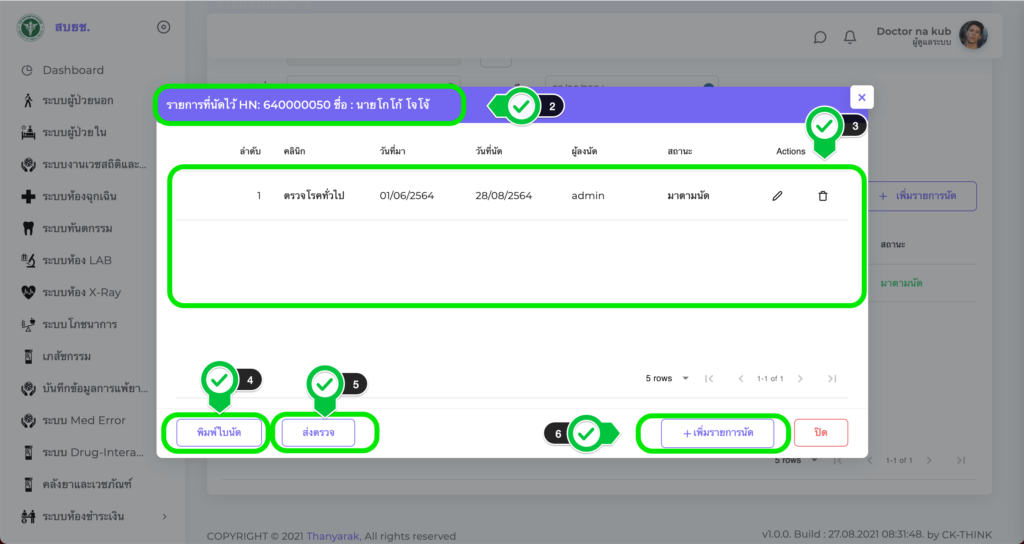The width and height of the screenshot is (1024, 544).
Task: Click the red ปิด button
Action: tap(820, 433)
